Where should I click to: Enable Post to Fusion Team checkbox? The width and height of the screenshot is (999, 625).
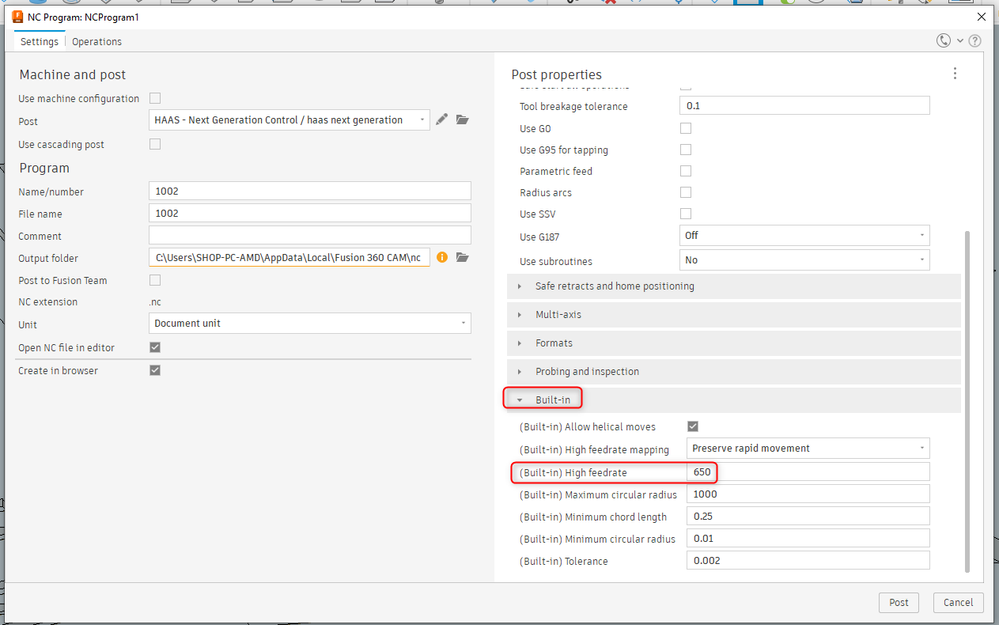pos(155,280)
